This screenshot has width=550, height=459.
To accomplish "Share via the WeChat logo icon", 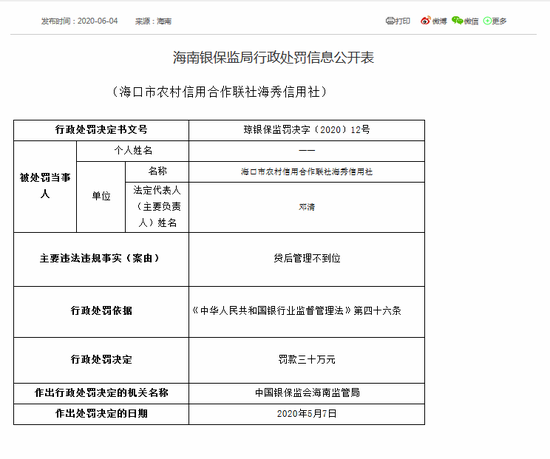I will tap(457, 21).
